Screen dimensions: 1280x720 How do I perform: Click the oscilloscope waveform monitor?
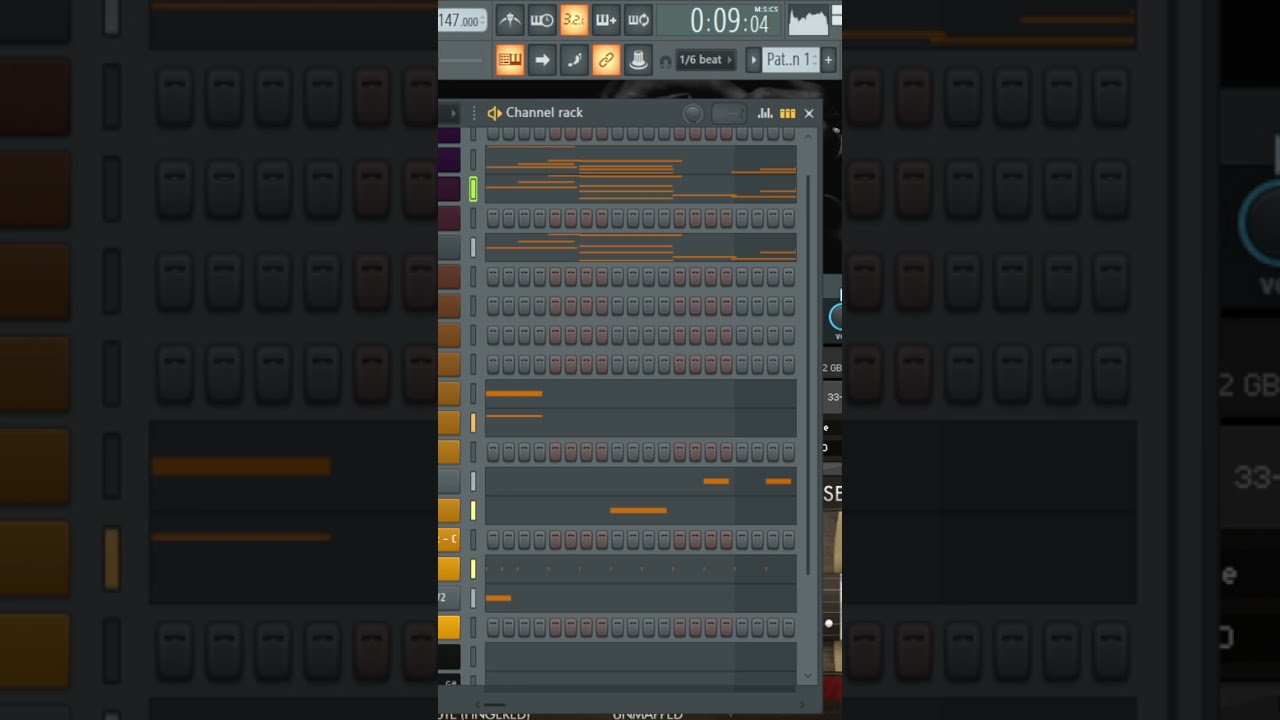pyautogui.click(x=809, y=19)
